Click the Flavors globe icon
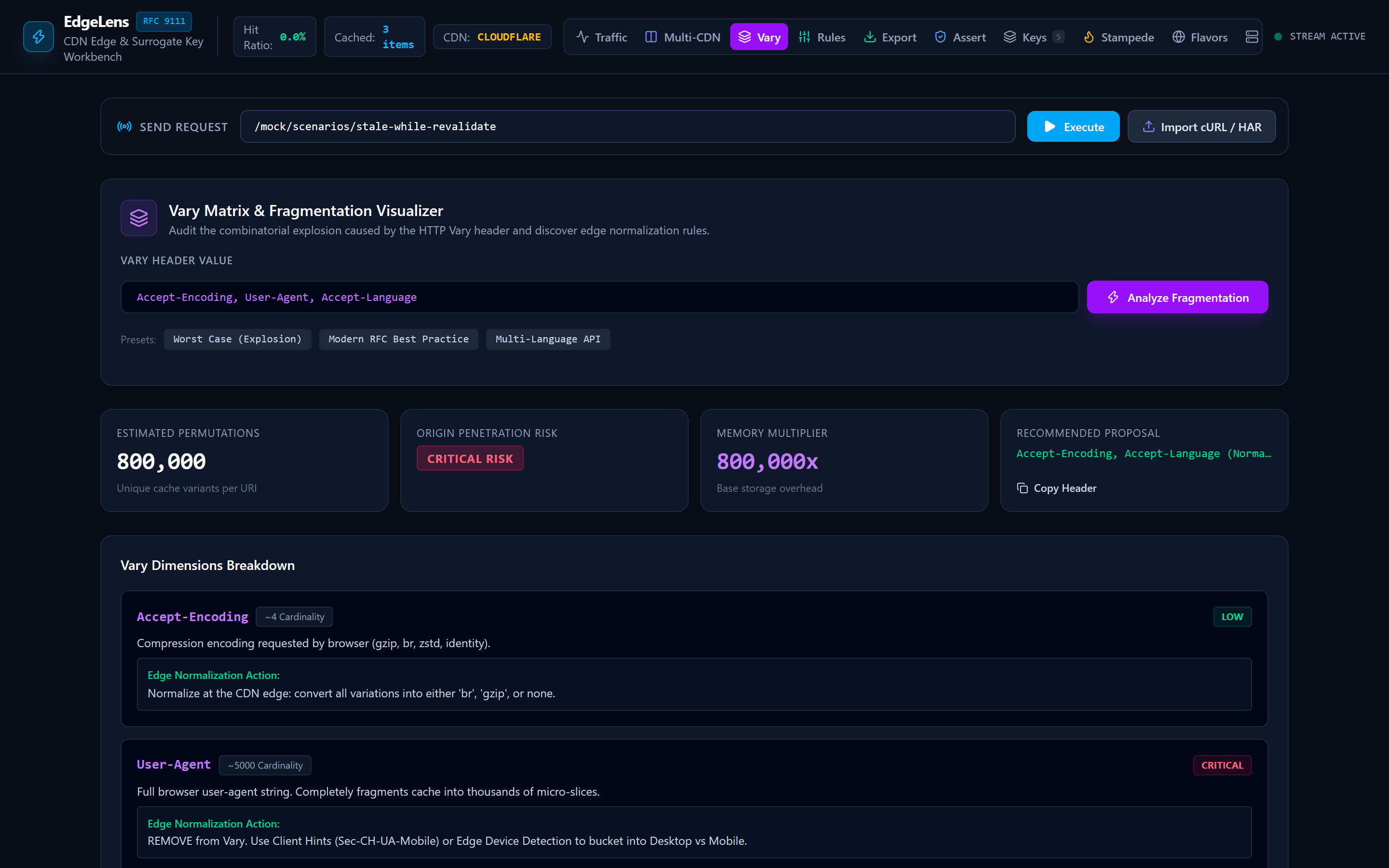The width and height of the screenshot is (1389, 868). pyautogui.click(x=1178, y=37)
